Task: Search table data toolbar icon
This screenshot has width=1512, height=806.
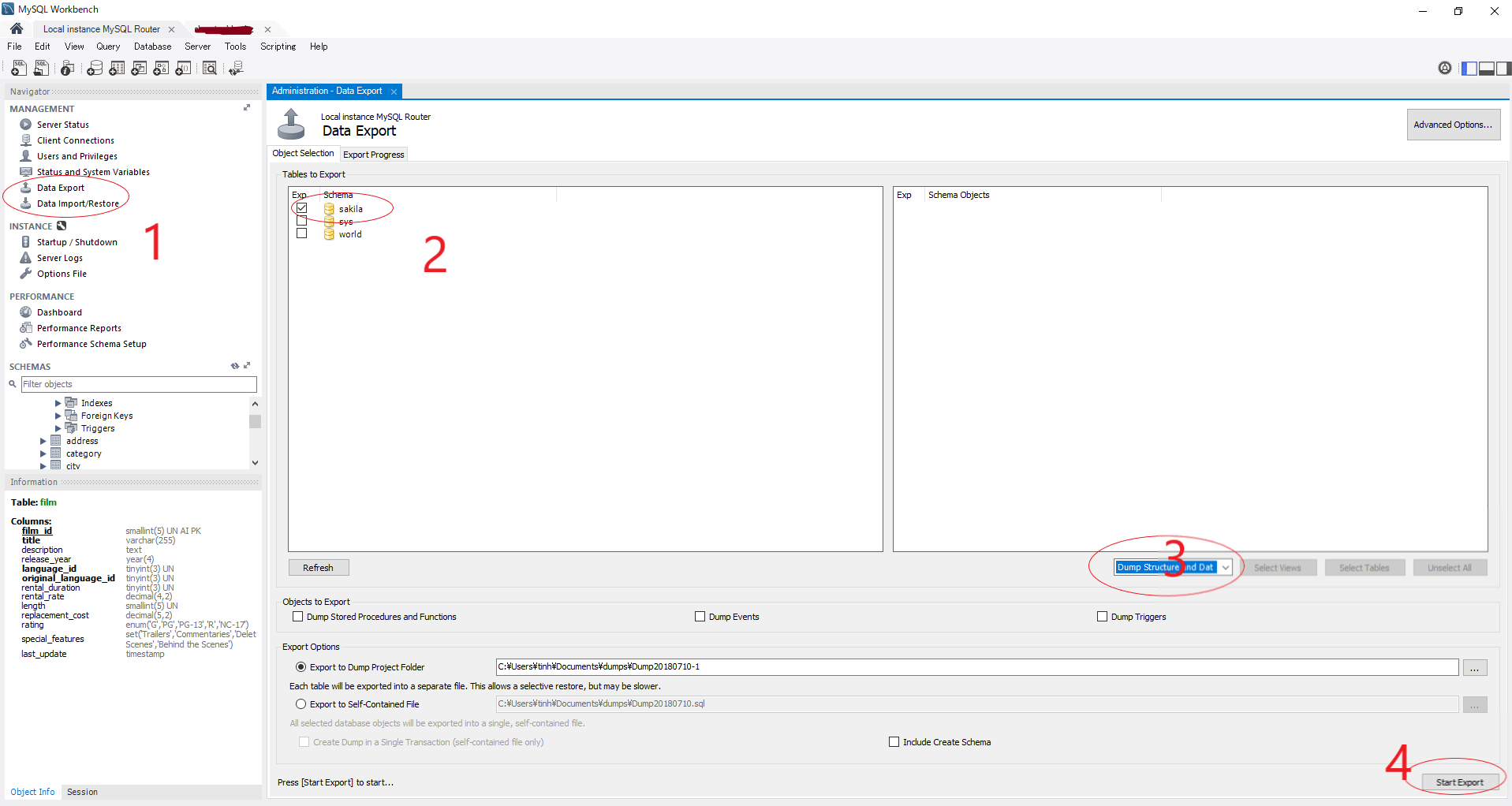Action: (210, 69)
